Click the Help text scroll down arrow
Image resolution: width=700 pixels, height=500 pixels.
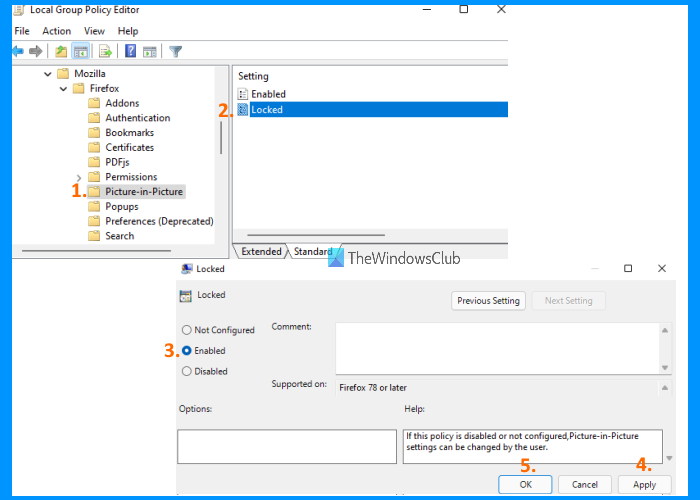point(669,458)
